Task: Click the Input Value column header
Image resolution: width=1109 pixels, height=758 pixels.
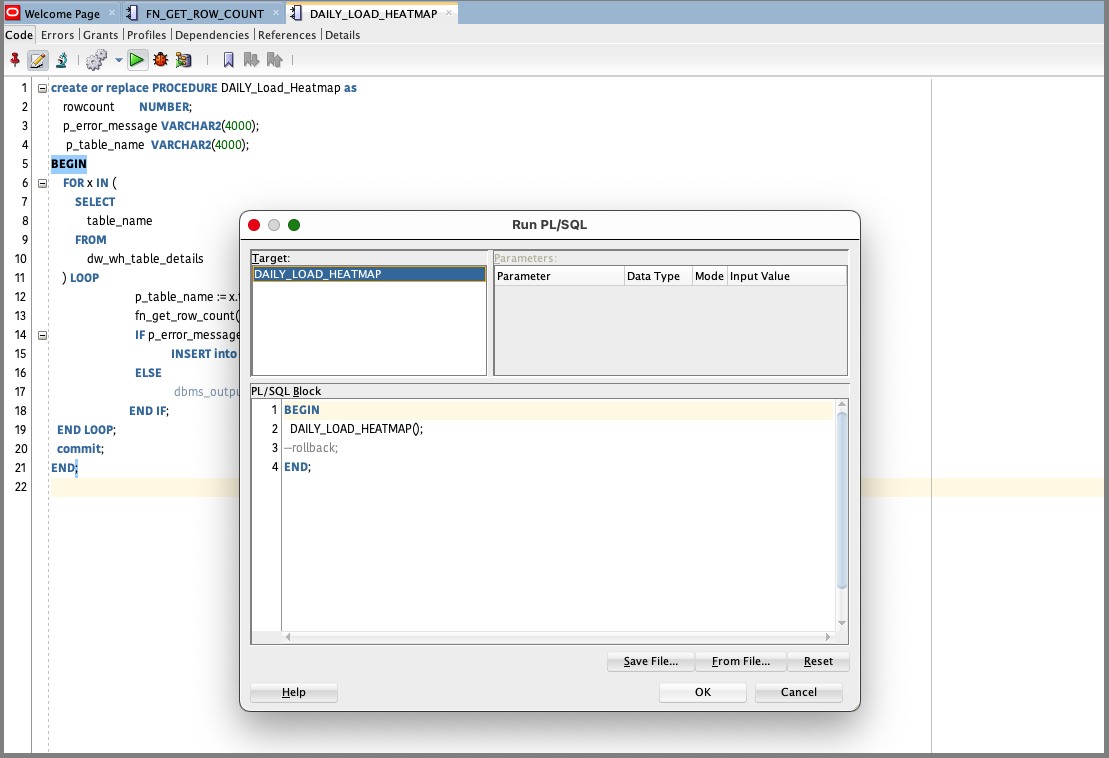Action: click(x=786, y=276)
